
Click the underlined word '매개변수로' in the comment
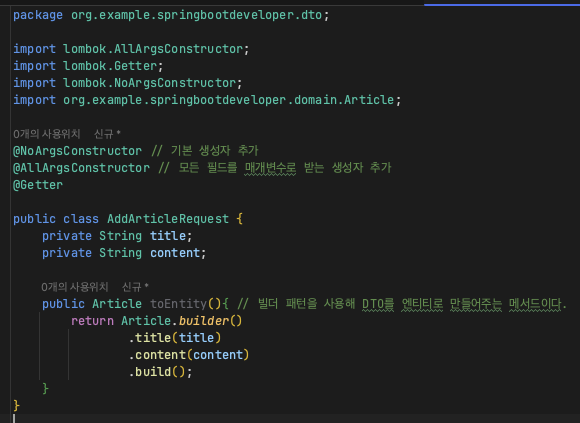(x=270, y=168)
